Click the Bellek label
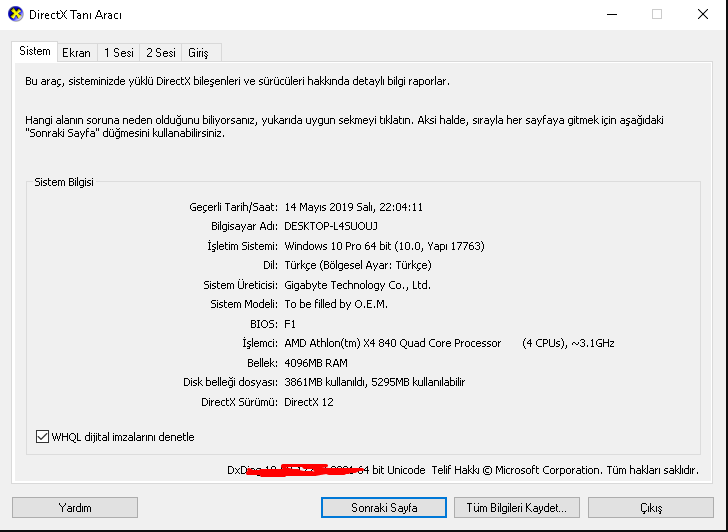The width and height of the screenshot is (728, 532). pyautogui.click(x=262, y=363)
